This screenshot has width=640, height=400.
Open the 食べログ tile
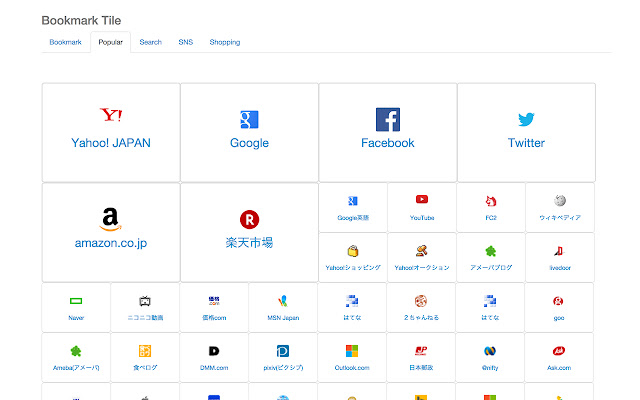click(145, 358)
